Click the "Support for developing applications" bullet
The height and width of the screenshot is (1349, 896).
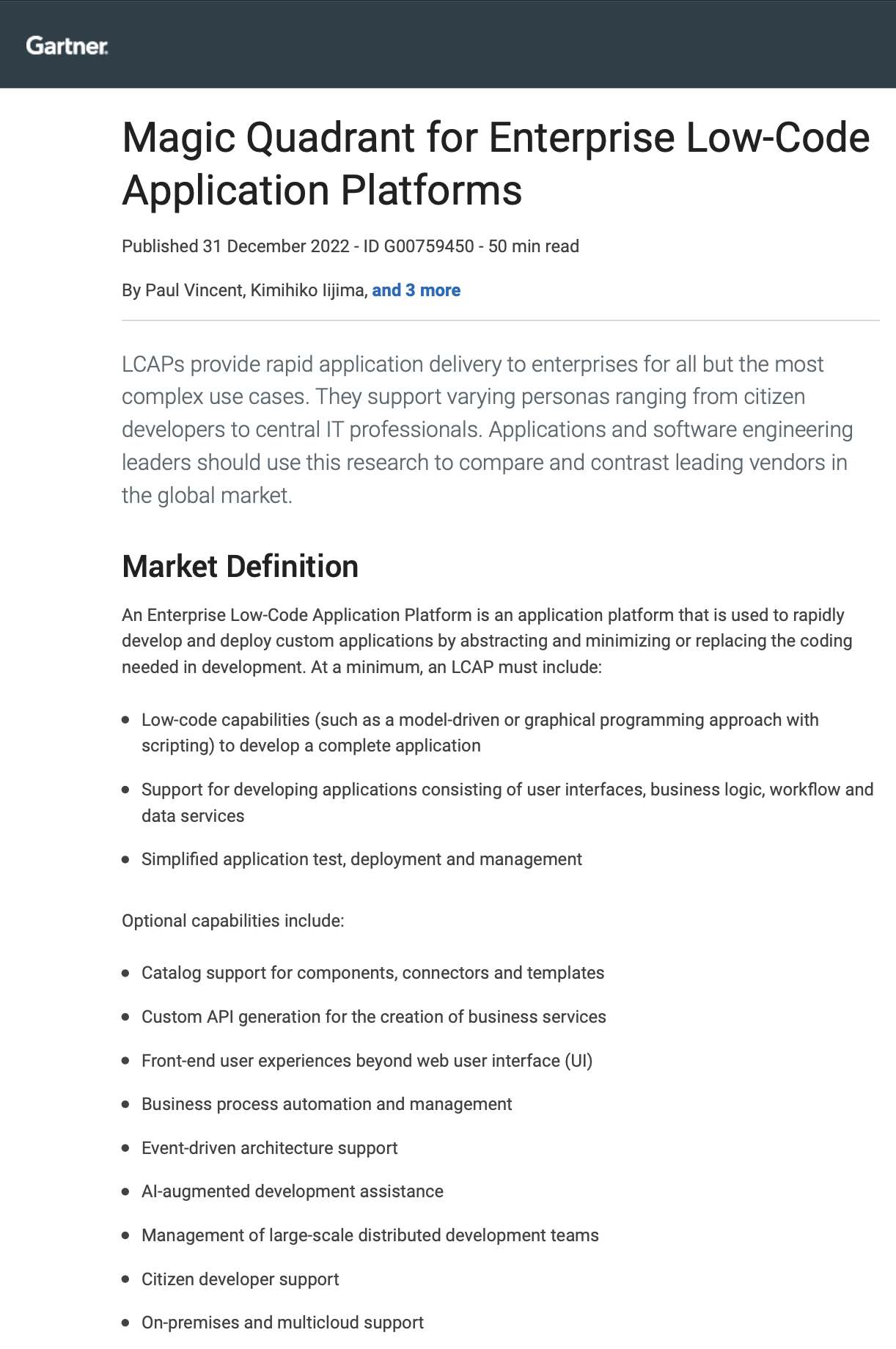click(x=507, y=802)
